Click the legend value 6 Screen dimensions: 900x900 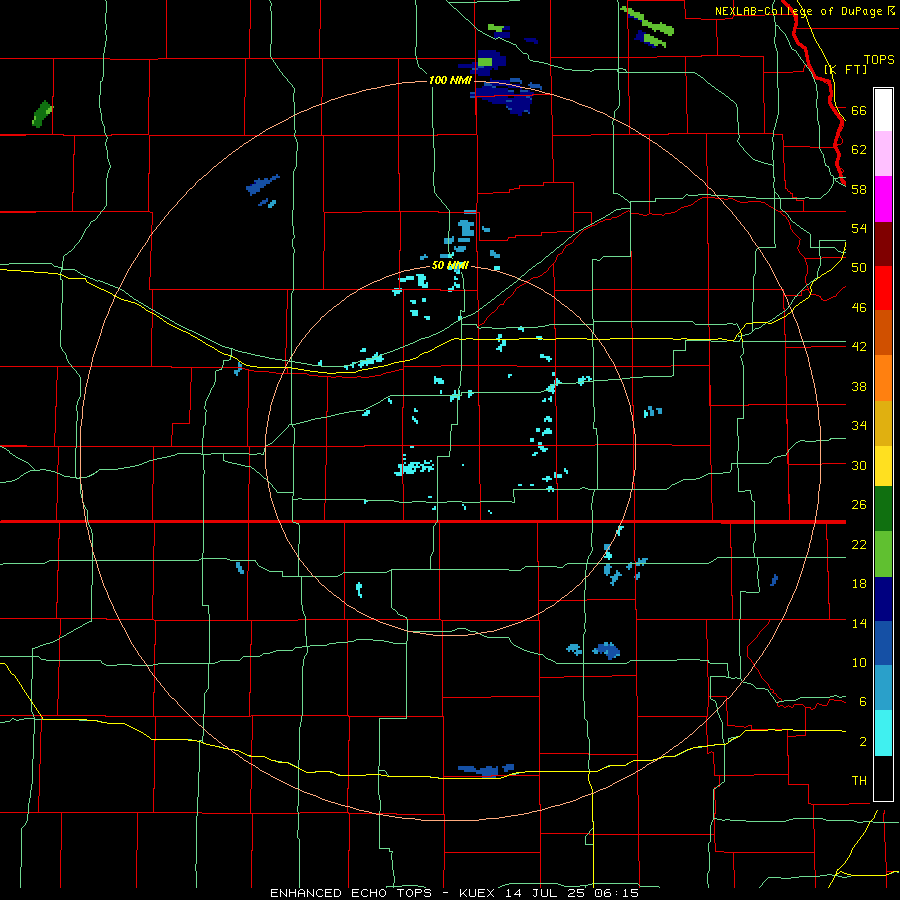(862, 702)
